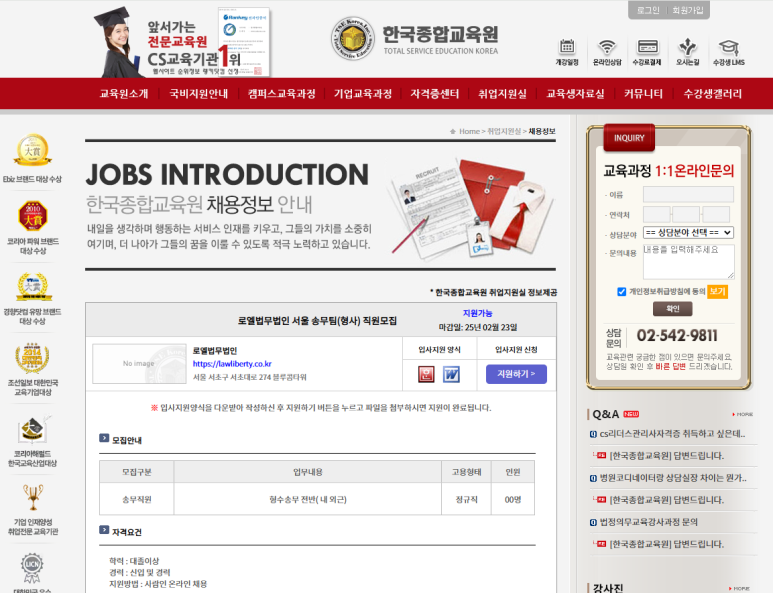The height and width of the screenshot is (593, 773).
Task: Click the No image company thumbnail
Action: tap(140, 364)
